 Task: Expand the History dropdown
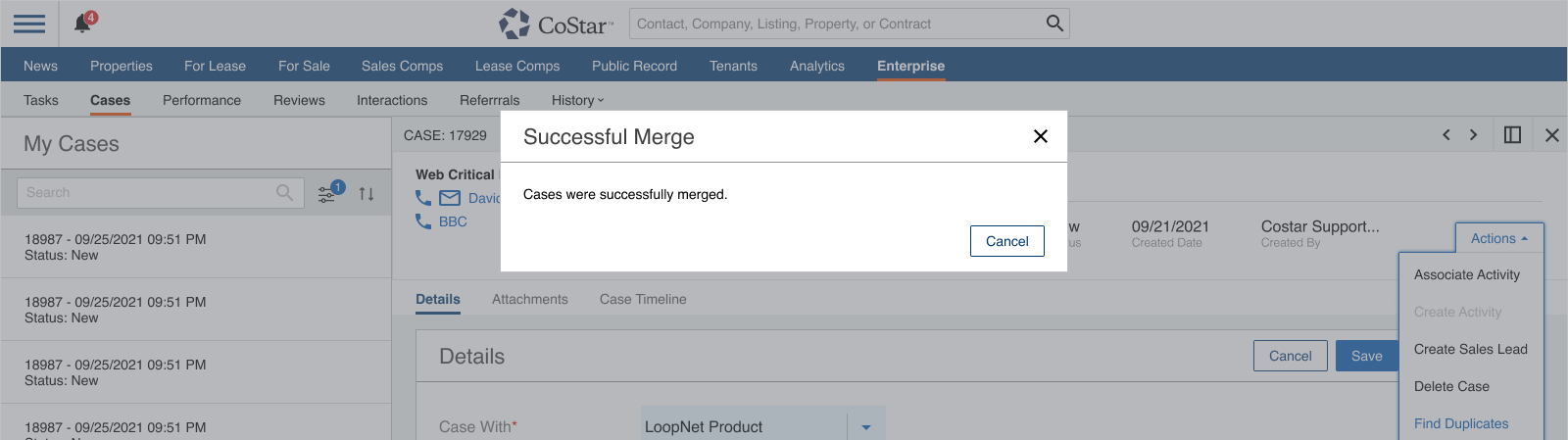[577, 100]
